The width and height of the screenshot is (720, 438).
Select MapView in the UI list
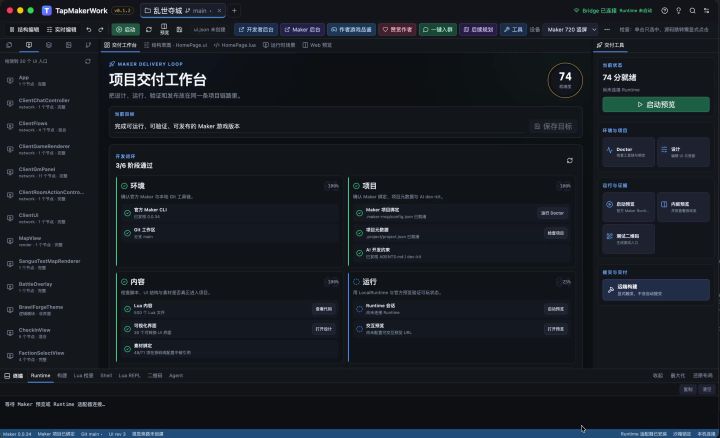48,241
